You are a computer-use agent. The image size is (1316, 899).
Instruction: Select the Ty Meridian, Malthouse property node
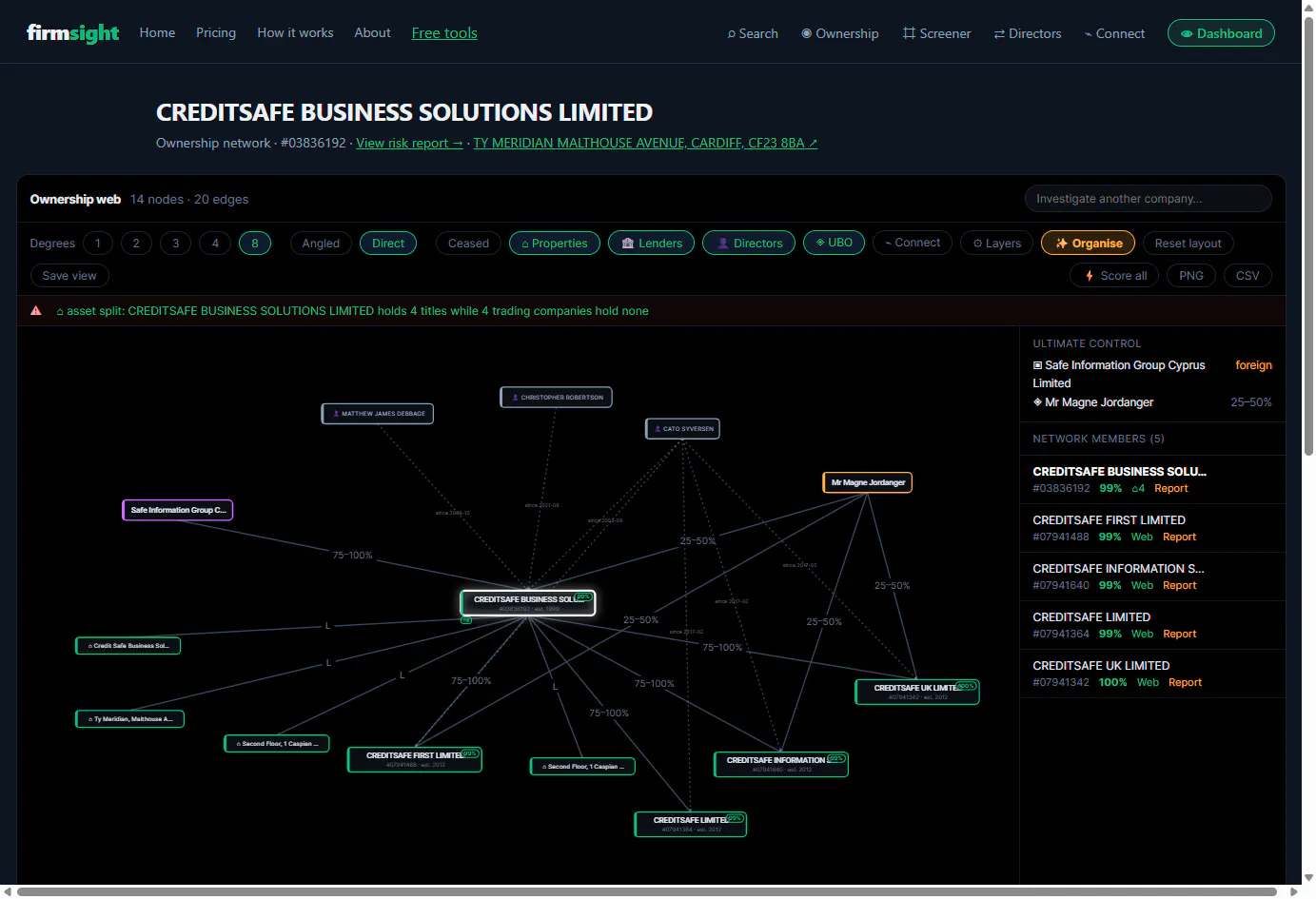(130, 719)
